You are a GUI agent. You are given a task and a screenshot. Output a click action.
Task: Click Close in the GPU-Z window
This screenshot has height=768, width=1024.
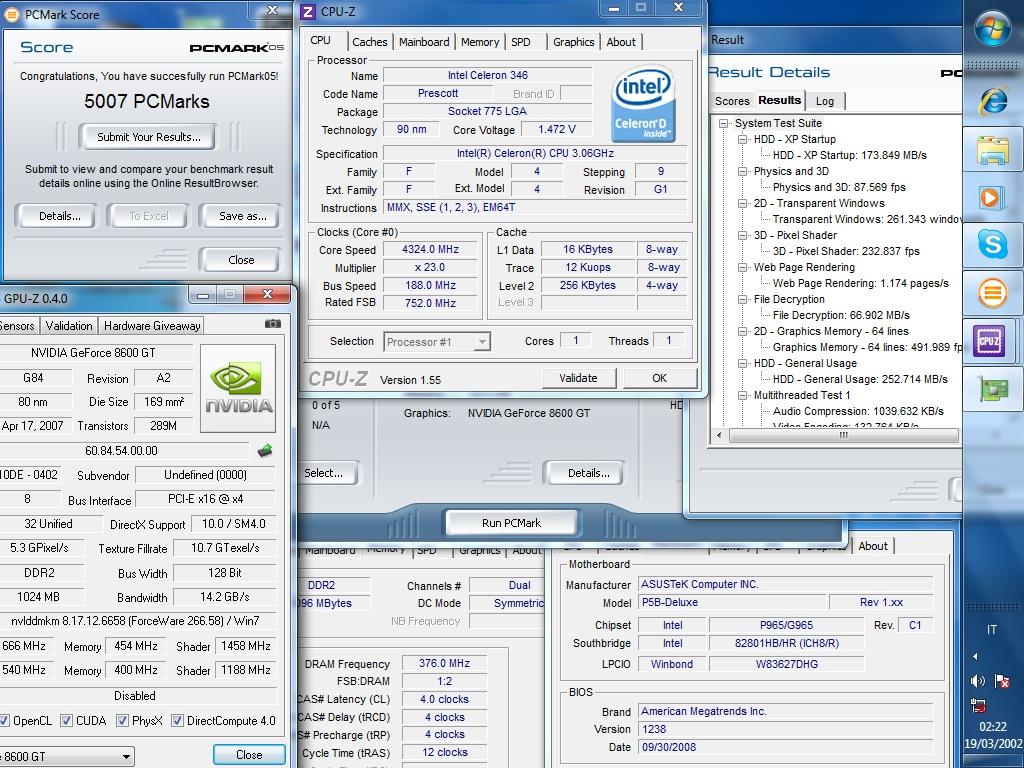[x=249, y=755]
